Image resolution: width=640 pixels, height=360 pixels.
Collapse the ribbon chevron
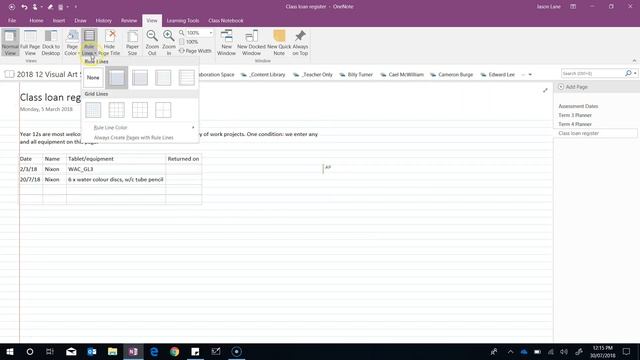[634, 60]
